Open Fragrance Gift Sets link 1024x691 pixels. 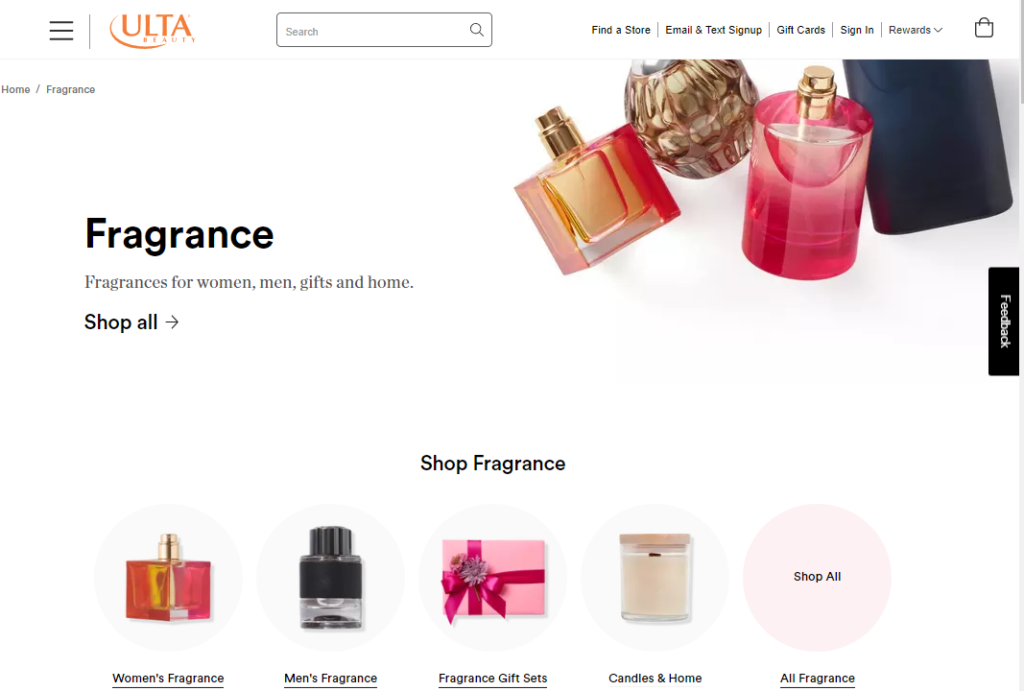(x=493, y=679)
